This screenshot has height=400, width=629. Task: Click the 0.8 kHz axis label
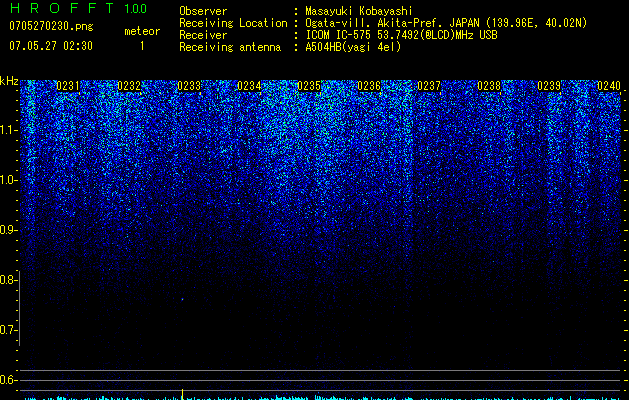tap(8, 280)
